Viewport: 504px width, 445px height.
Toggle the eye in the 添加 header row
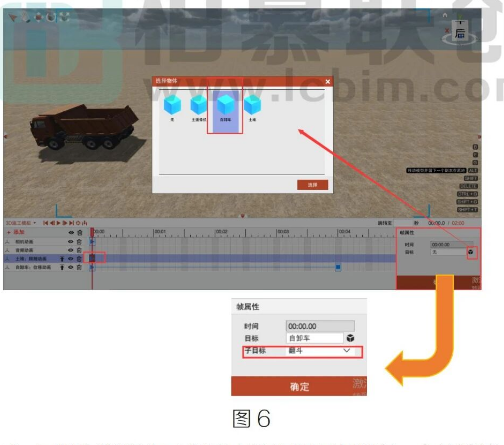[71, 232]
